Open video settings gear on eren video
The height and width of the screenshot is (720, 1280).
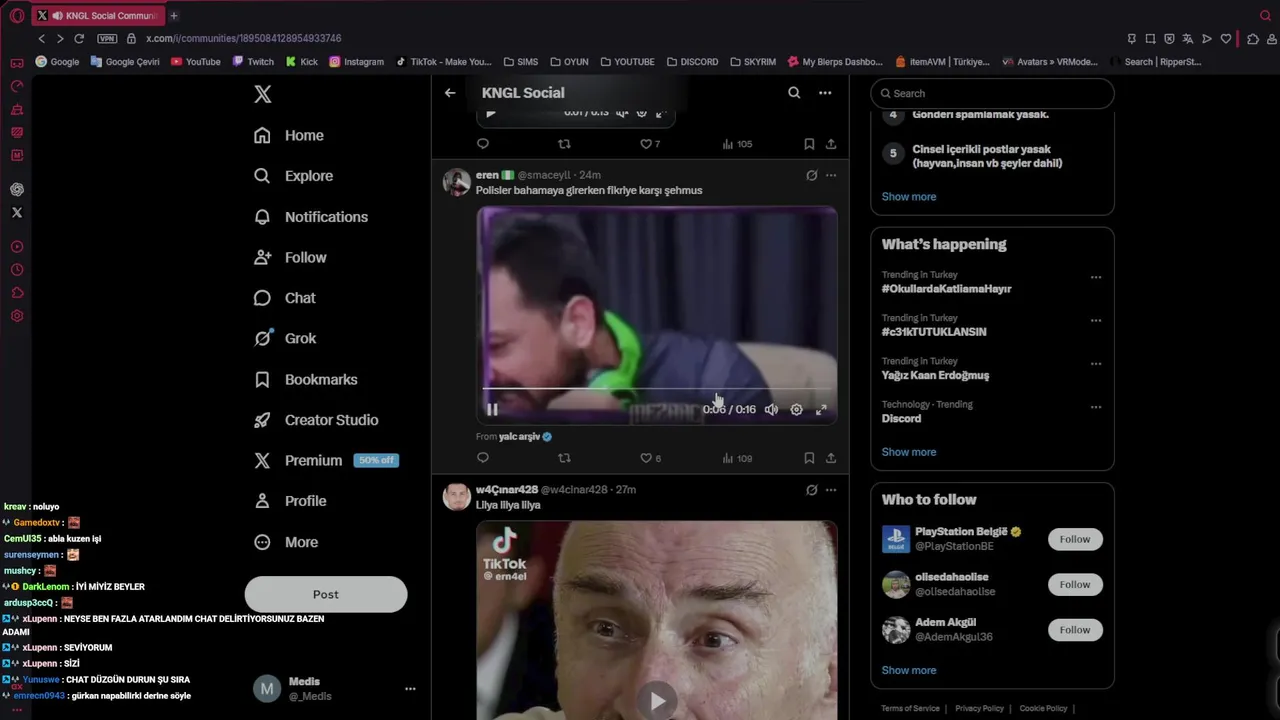click(796, 409)
